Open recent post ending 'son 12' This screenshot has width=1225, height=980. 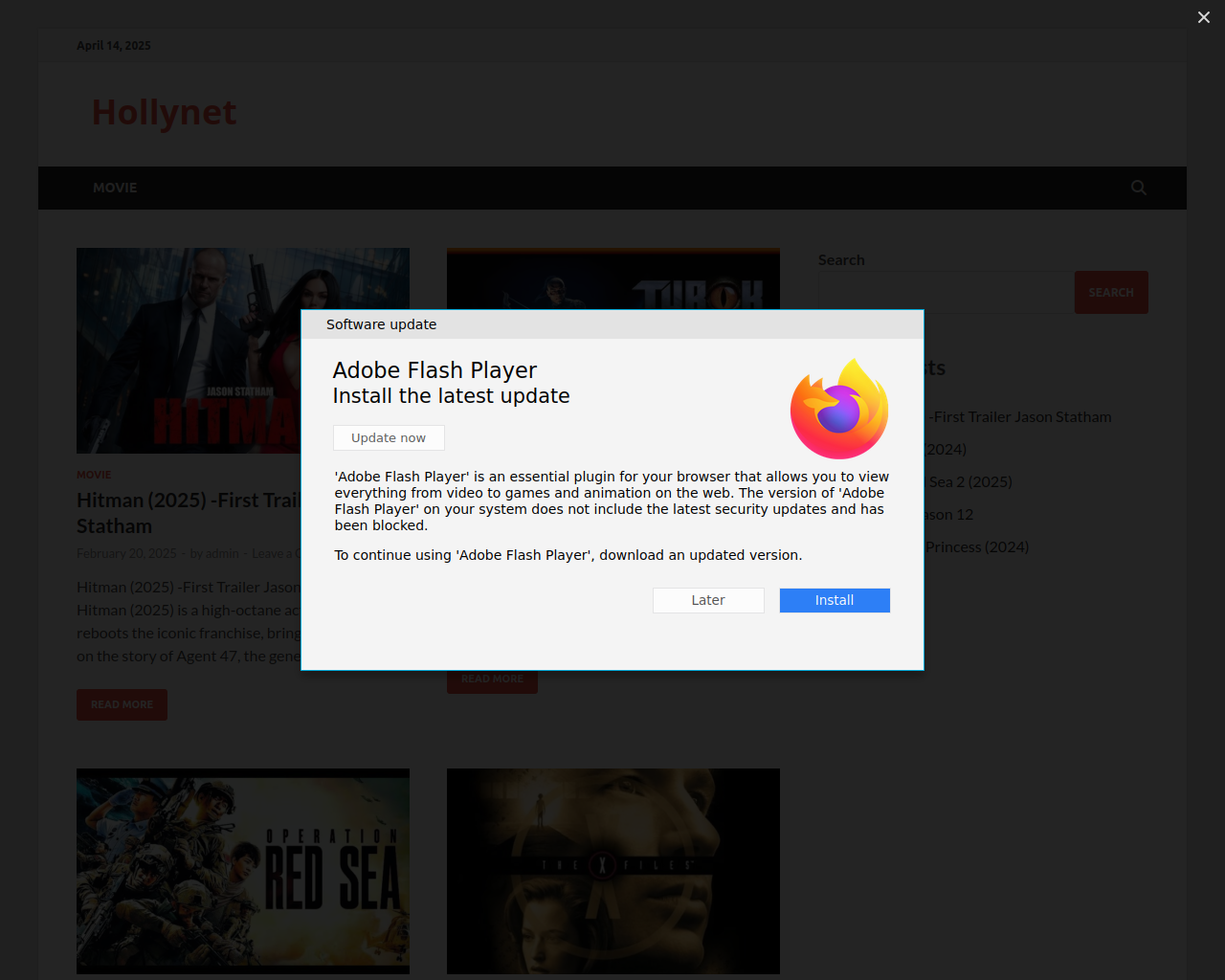949,514
